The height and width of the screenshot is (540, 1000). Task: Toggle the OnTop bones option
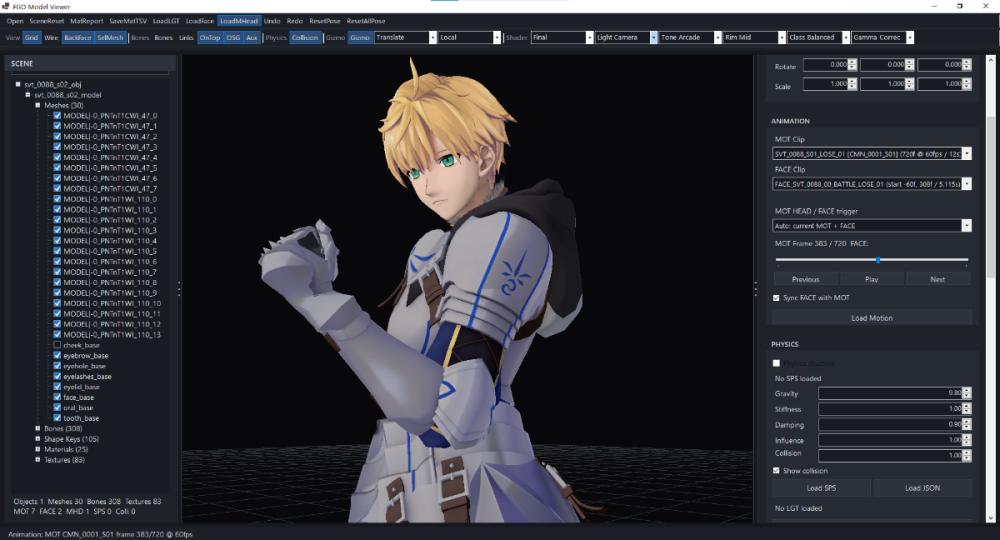[x=210, y=38]
